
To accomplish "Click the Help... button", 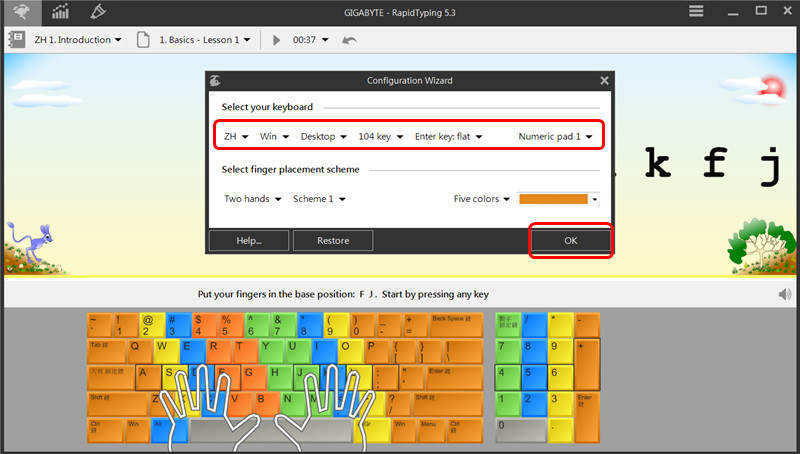I will pos(249,240).
